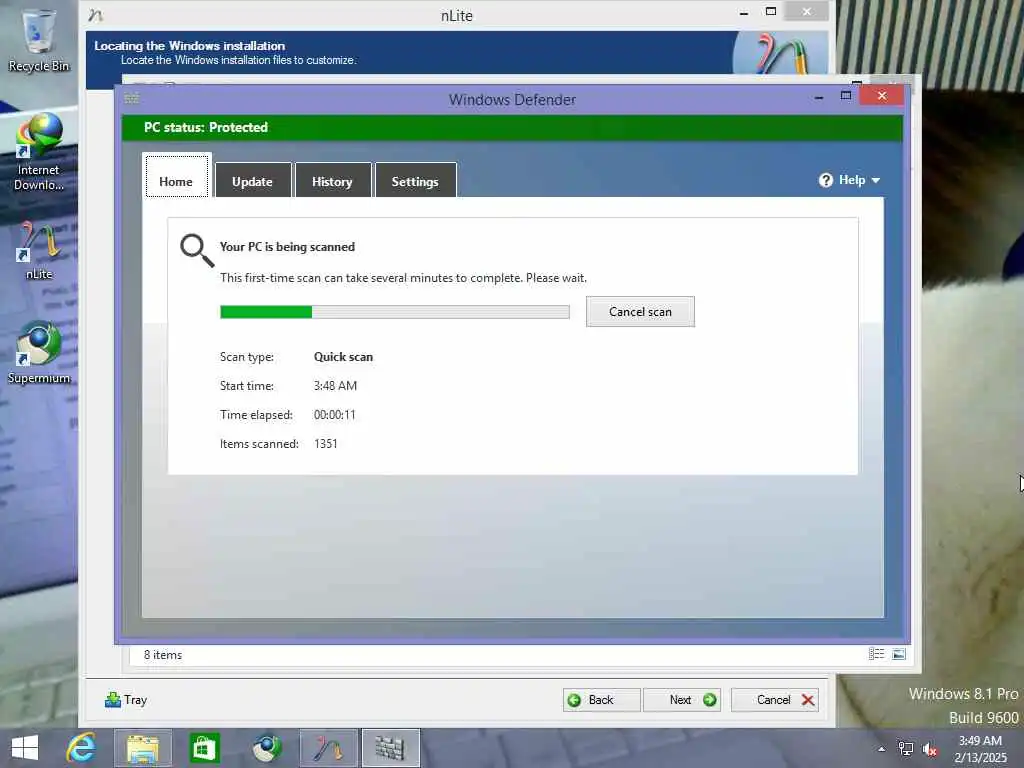Switch Explorer to large icons view
1024x768 pixels.
pos(899,654)
